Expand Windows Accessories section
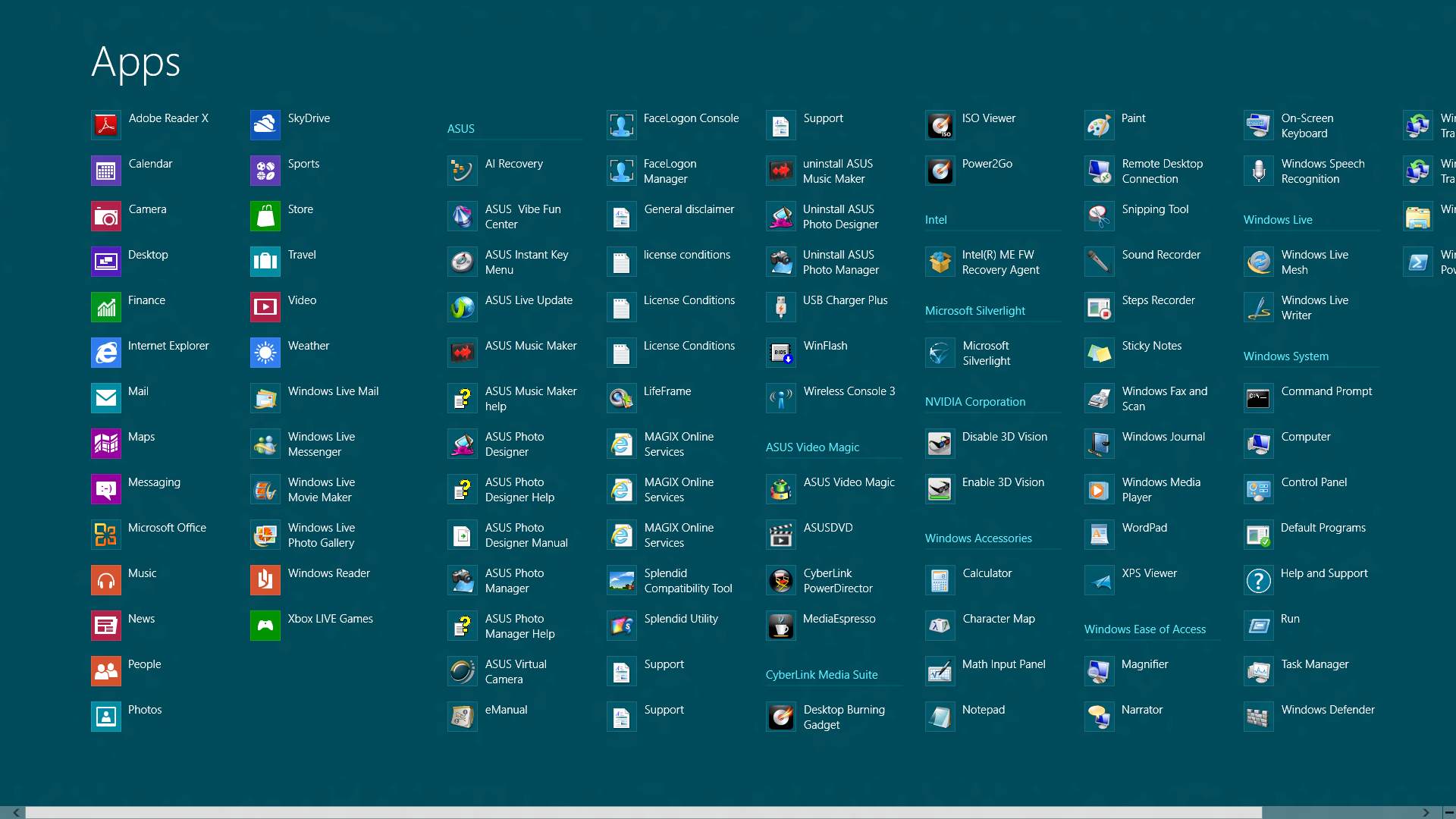Viewport: 1456px width, 819px height. pyautogui.click(x=978, y=538)
